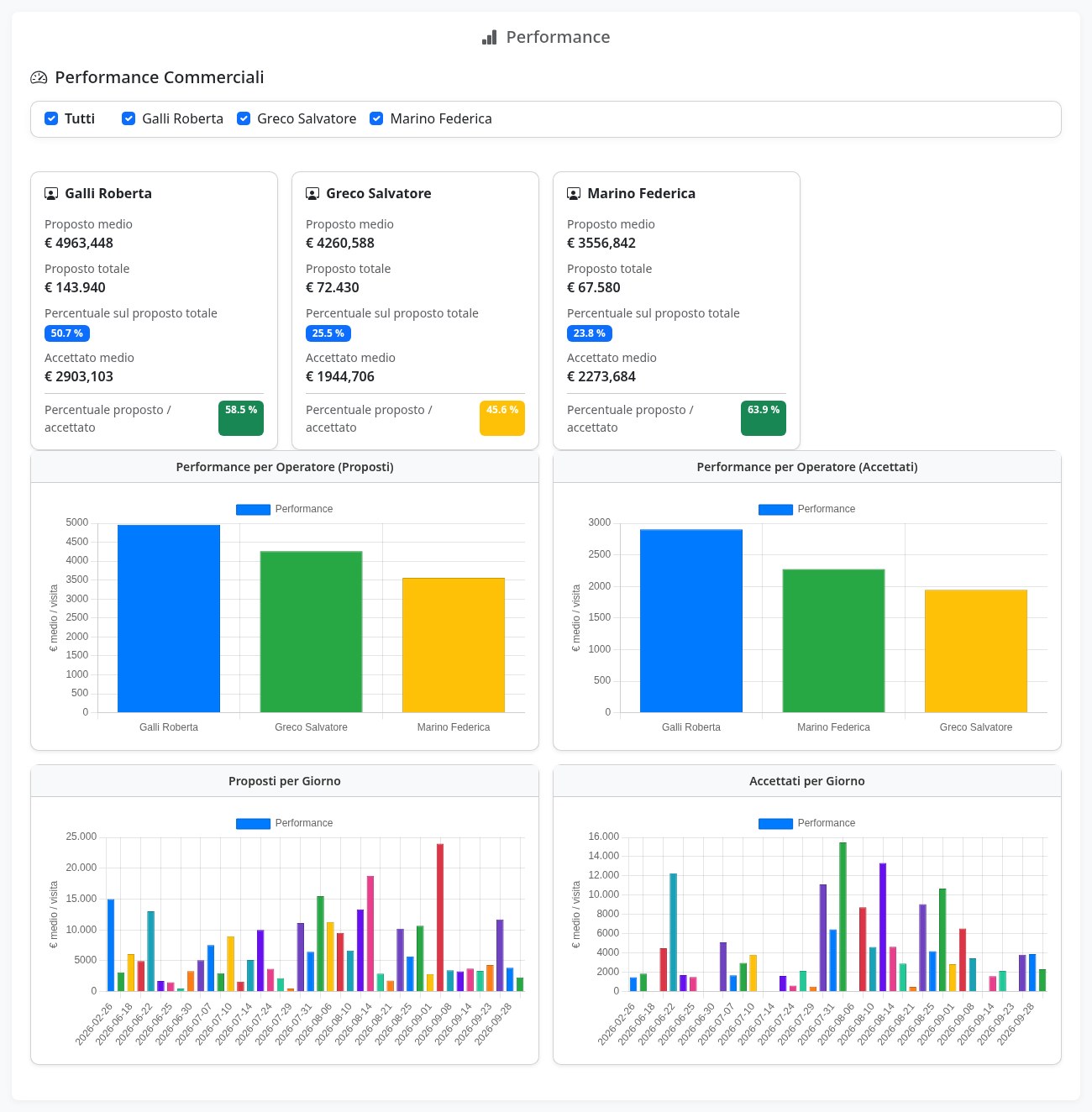This screenshot has width=1092, height=1112.
Task: Select the Galli Roberta card title
Action: 108,193
